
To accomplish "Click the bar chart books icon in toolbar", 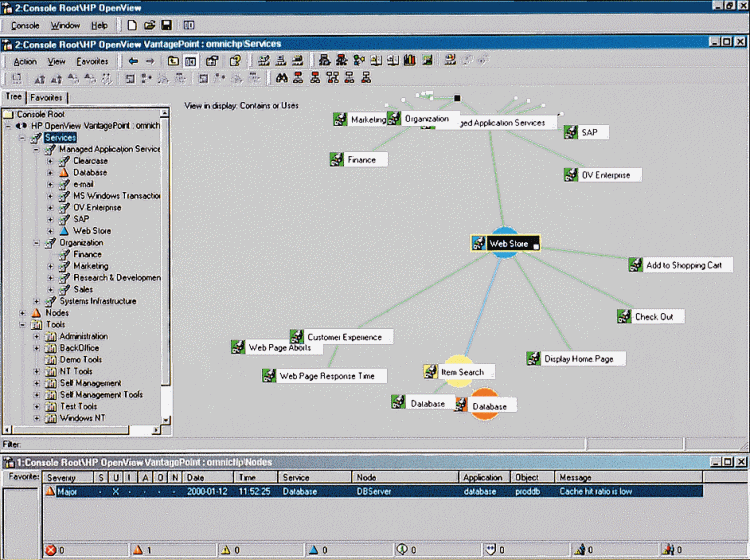I will 409,60.
